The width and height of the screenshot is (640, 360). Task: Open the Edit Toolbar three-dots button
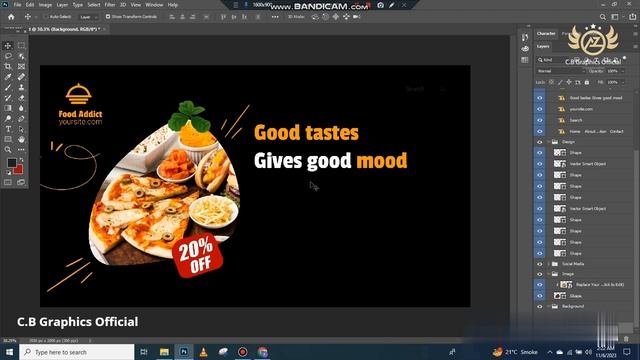(21, 150)
